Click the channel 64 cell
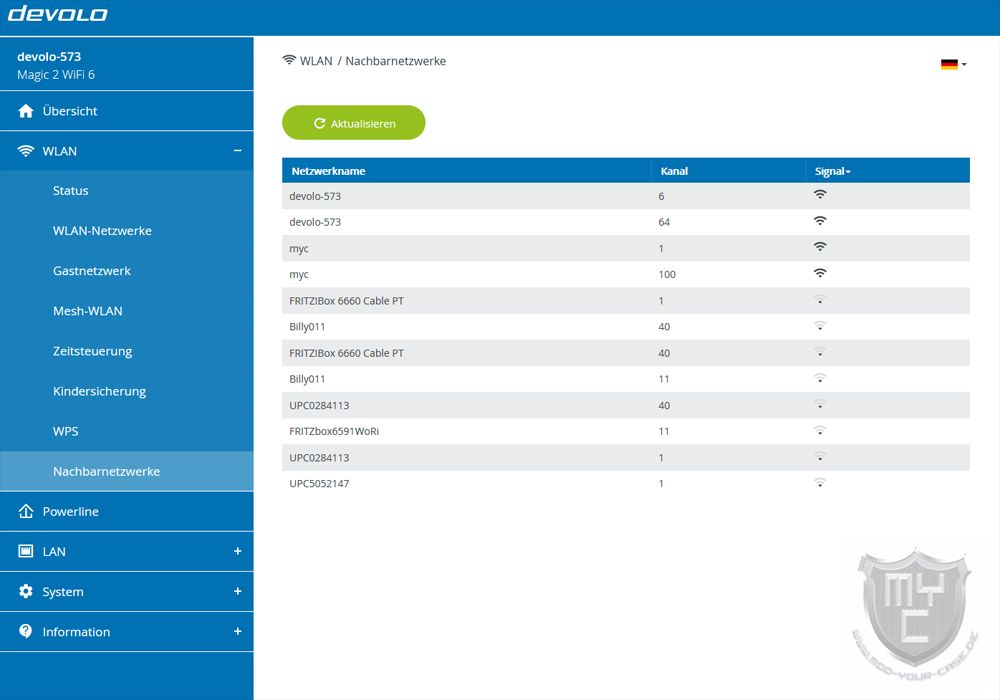This screenshot has height=700, width=1000. click(664, 222)
